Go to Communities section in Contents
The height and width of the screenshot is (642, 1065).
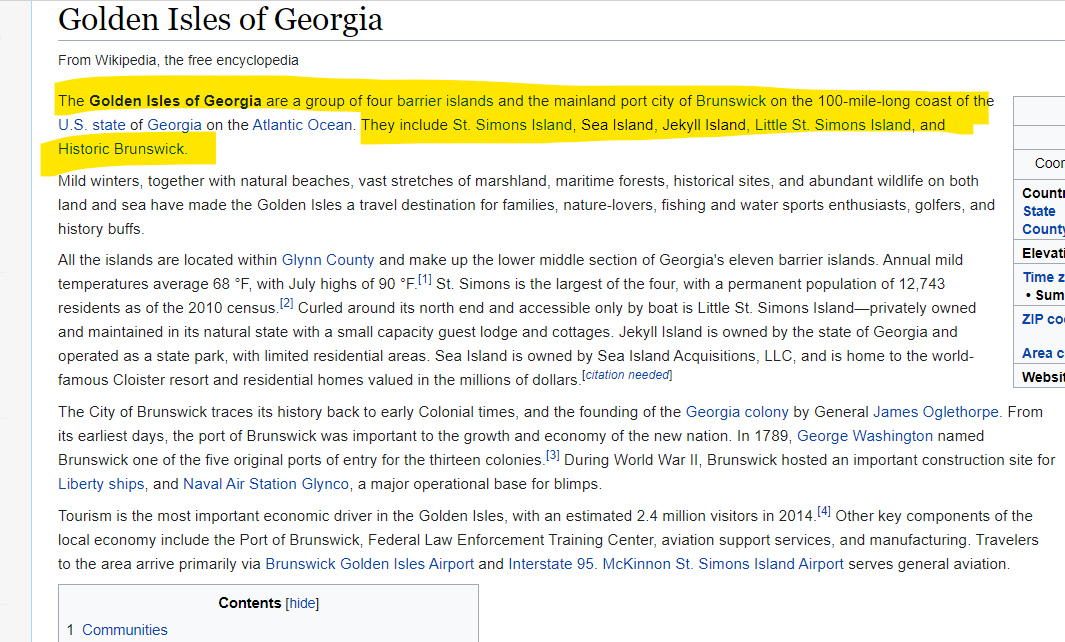[124, 630]
